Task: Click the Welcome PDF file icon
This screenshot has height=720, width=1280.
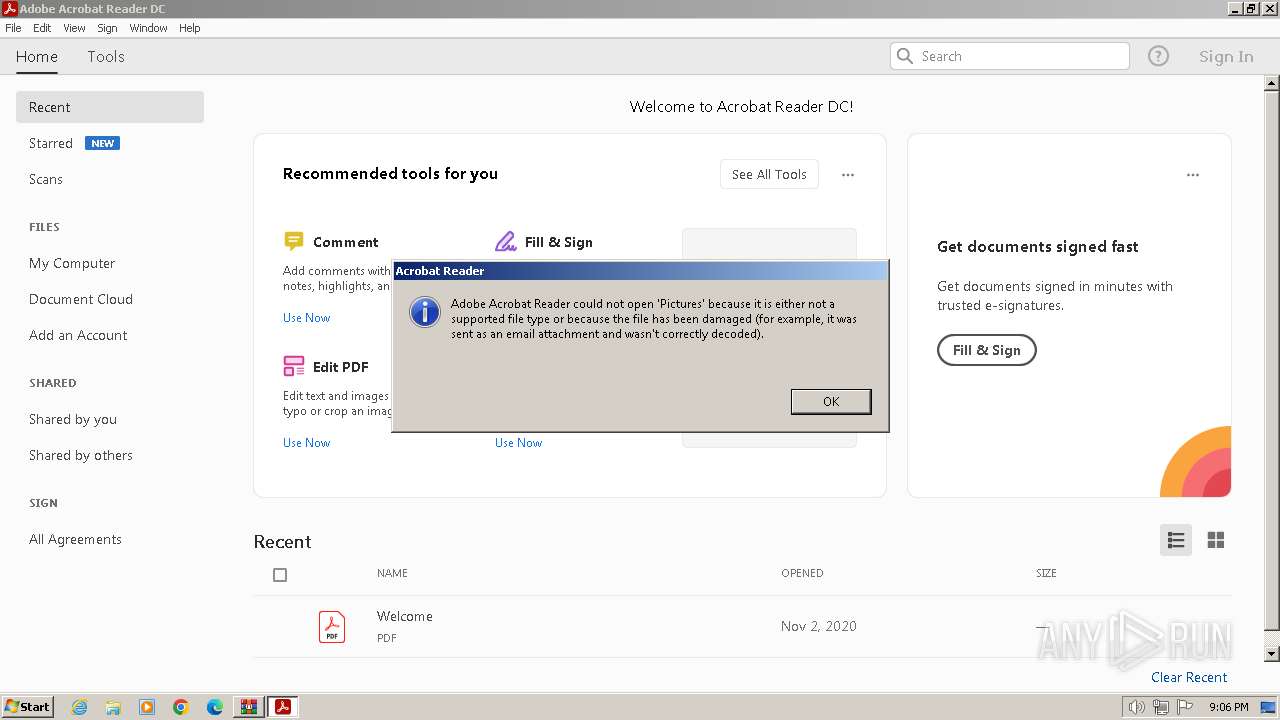Action: pyautogui.click(x=332, y=627)
